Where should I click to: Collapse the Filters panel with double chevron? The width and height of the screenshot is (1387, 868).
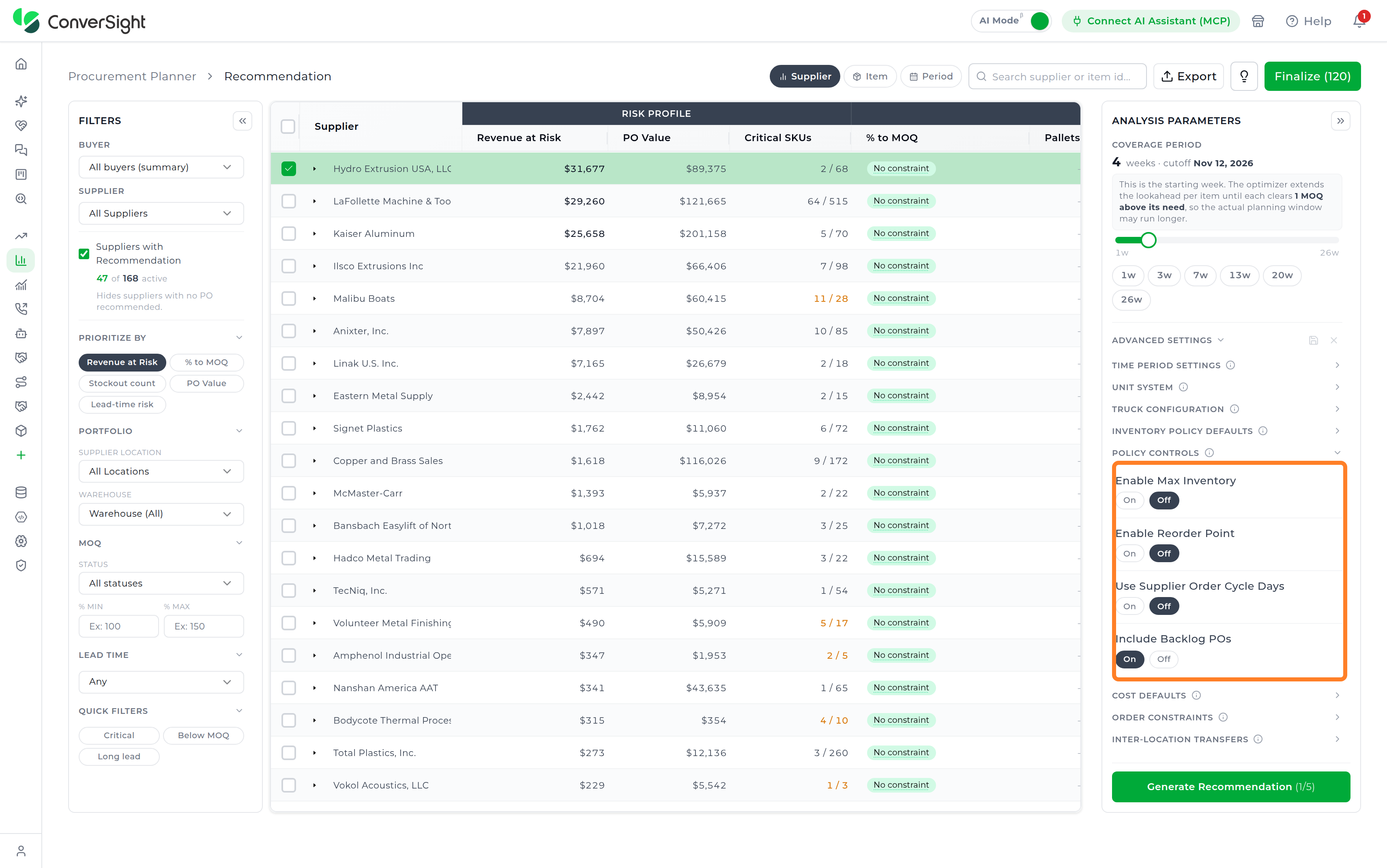(x=243, y=121)
